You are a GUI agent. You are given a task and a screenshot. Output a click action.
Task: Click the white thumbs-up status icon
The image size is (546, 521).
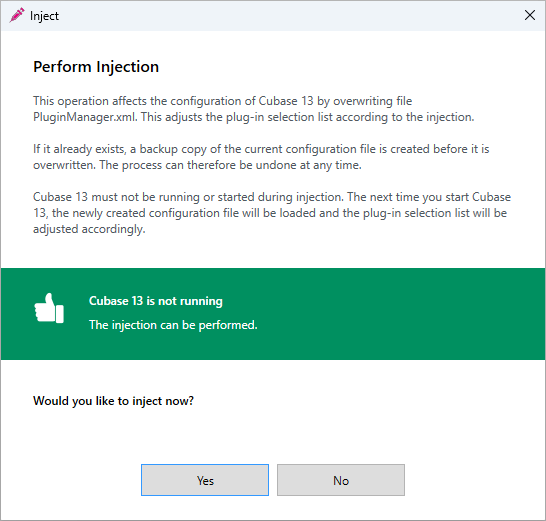(x=49, y=308)
